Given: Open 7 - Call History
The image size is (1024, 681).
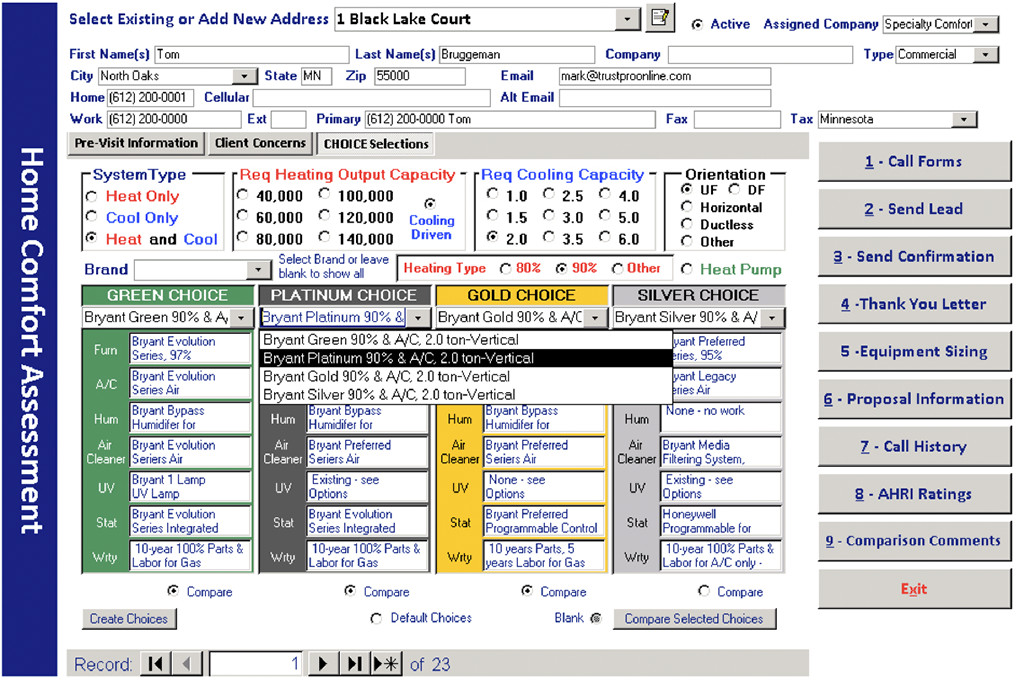Looking at the screenshot, I should pyautogui.click(x=914, y=447).
